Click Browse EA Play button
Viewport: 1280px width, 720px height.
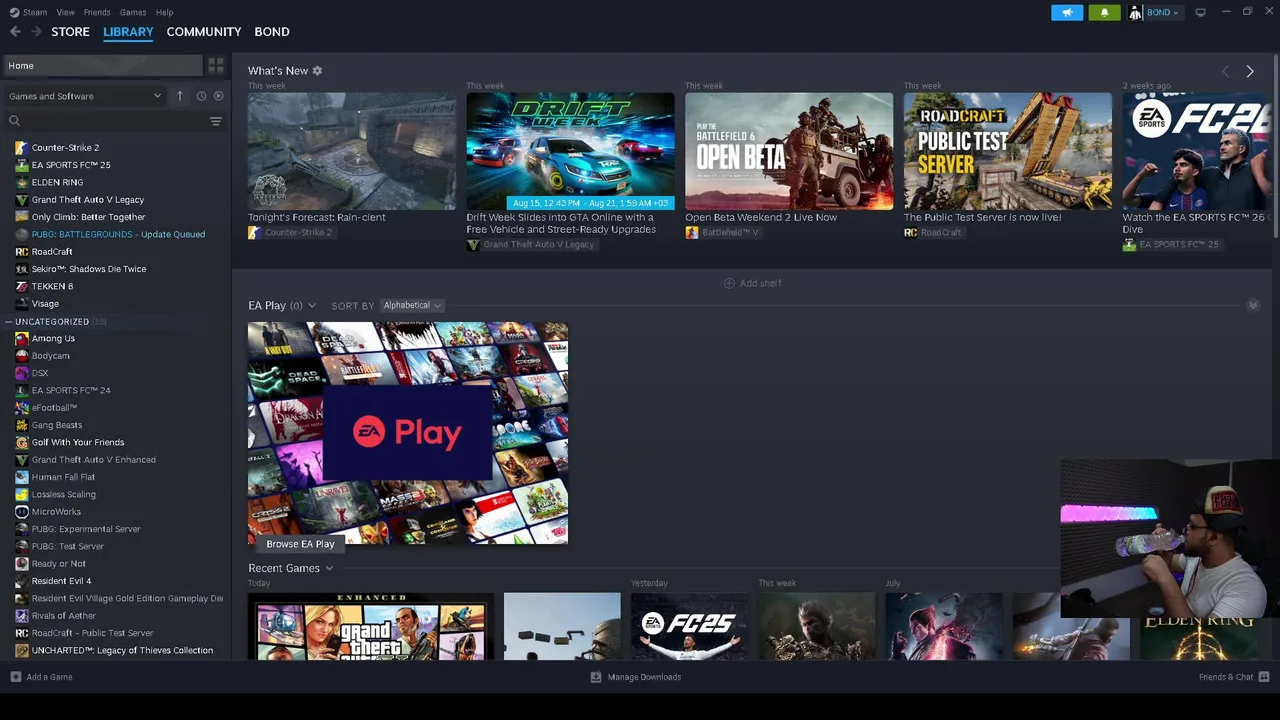coord(300,544)
